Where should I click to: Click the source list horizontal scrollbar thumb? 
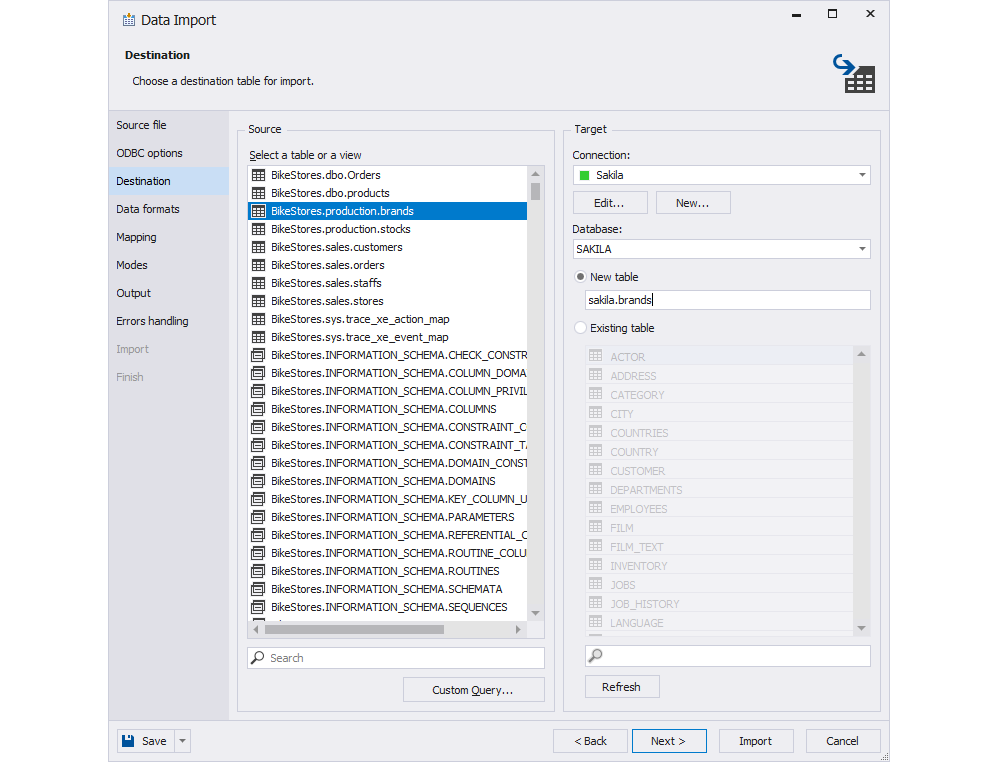tap(354, 629)
